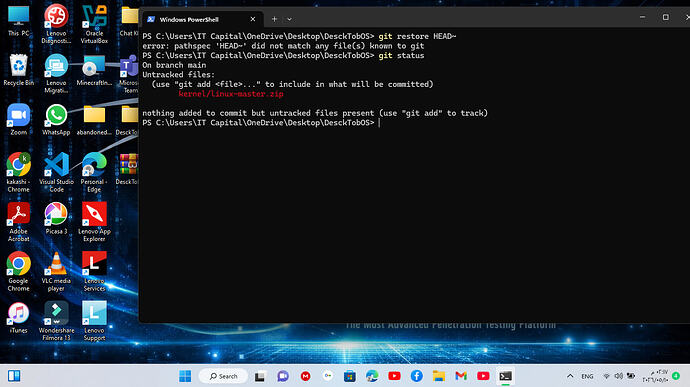Open the volume control in tray
690x387 pixels.
618,376
